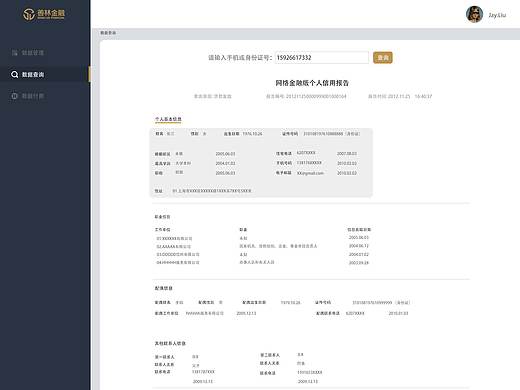
Task: Click the date 2002.09.28 in the occupation table
Action: click(x=359, y=263)
